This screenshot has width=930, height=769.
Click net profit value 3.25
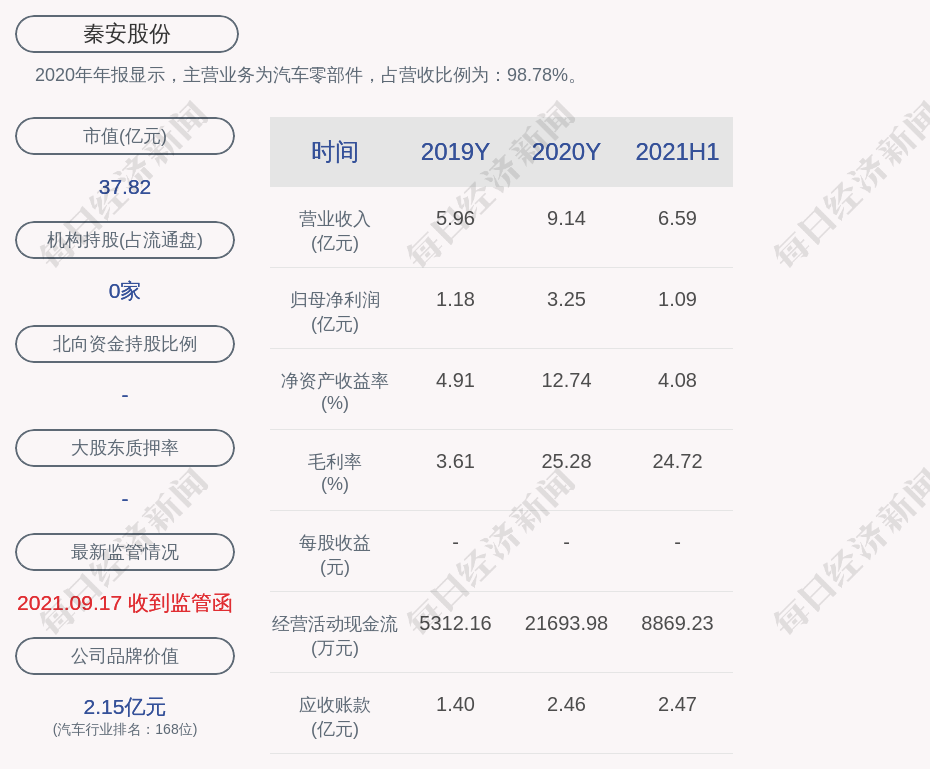566,299
